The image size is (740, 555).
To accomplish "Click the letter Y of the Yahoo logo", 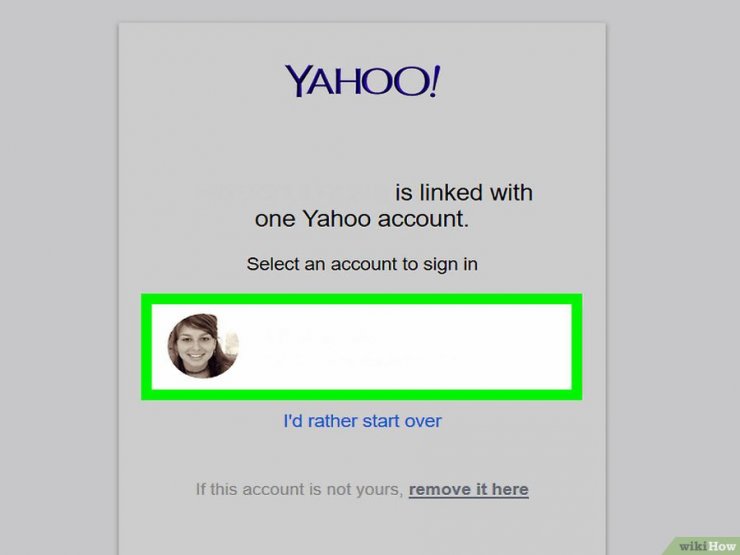I will point(298,81).
